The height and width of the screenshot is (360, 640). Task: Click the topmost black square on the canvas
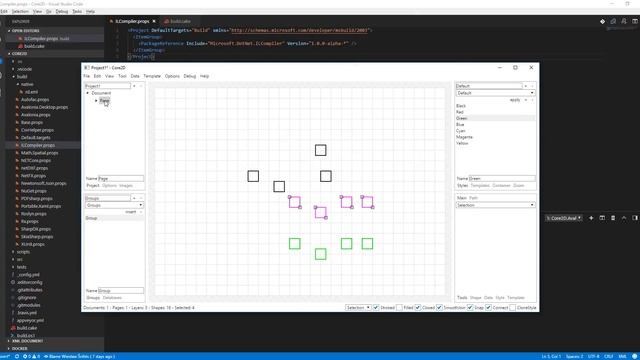click(x=320, y=150)
